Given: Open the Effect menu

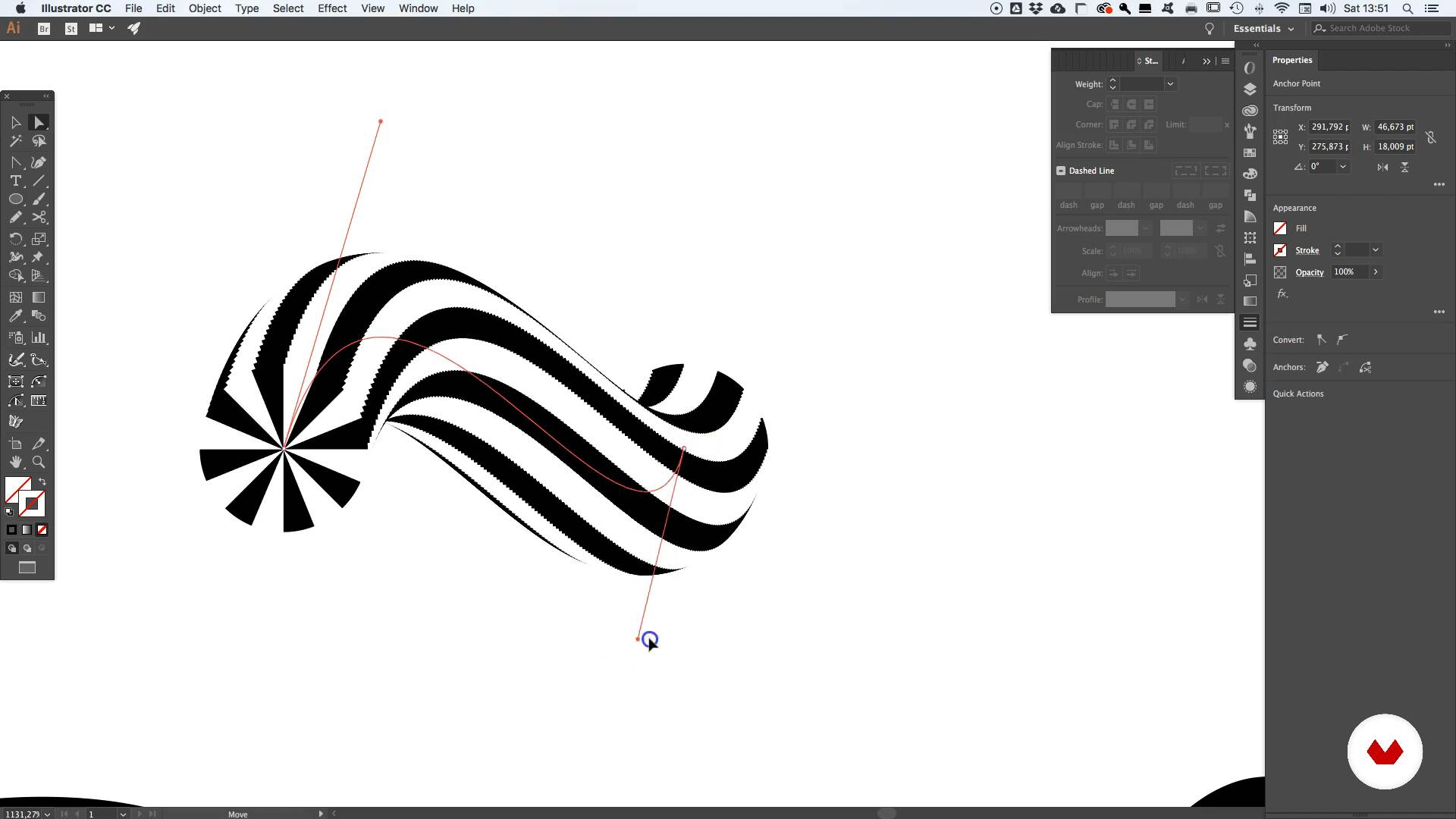Looking at the screenshot, I should (x=331, y=8).
